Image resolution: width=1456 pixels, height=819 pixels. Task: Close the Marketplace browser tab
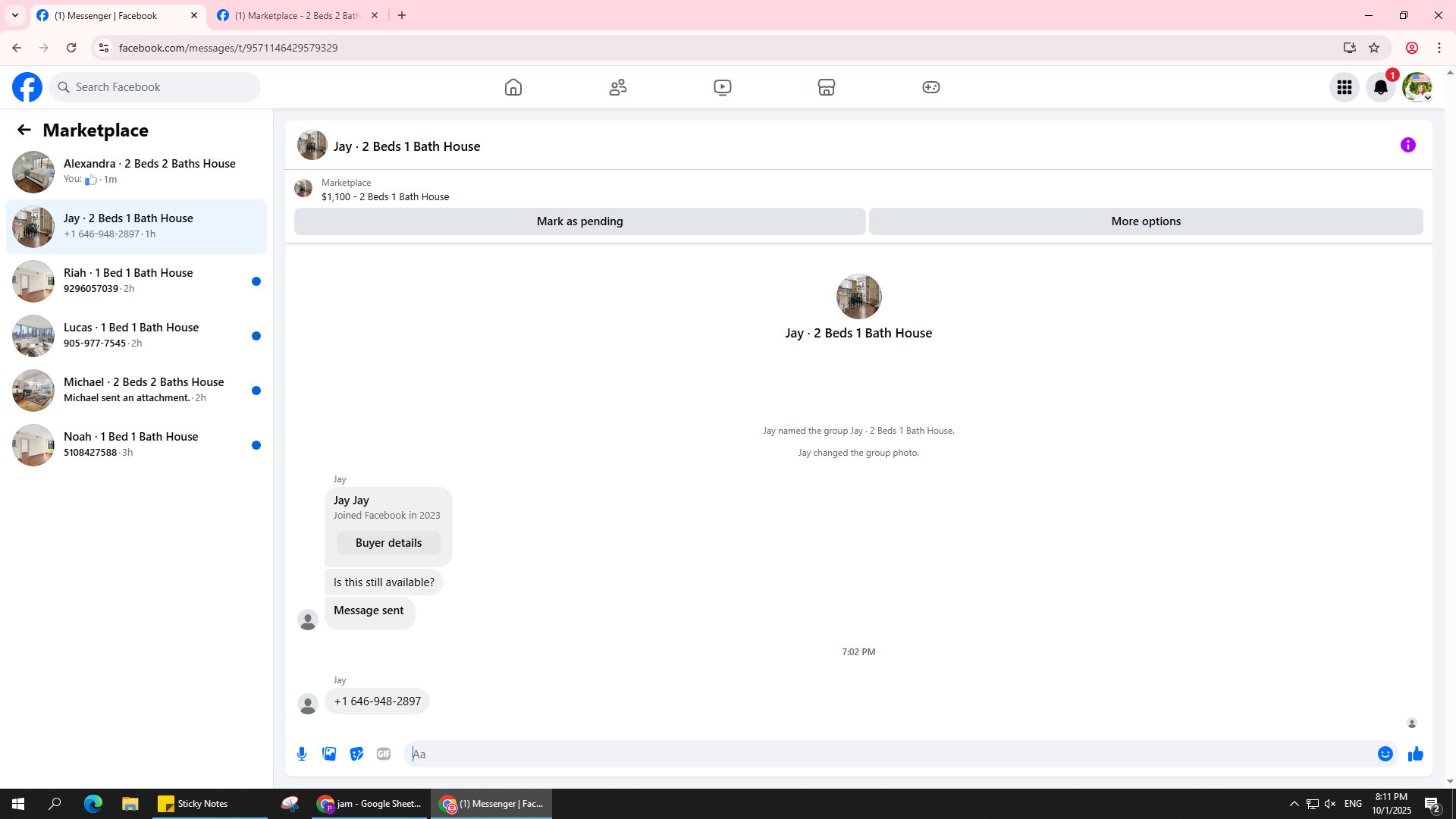pos(375,16)
